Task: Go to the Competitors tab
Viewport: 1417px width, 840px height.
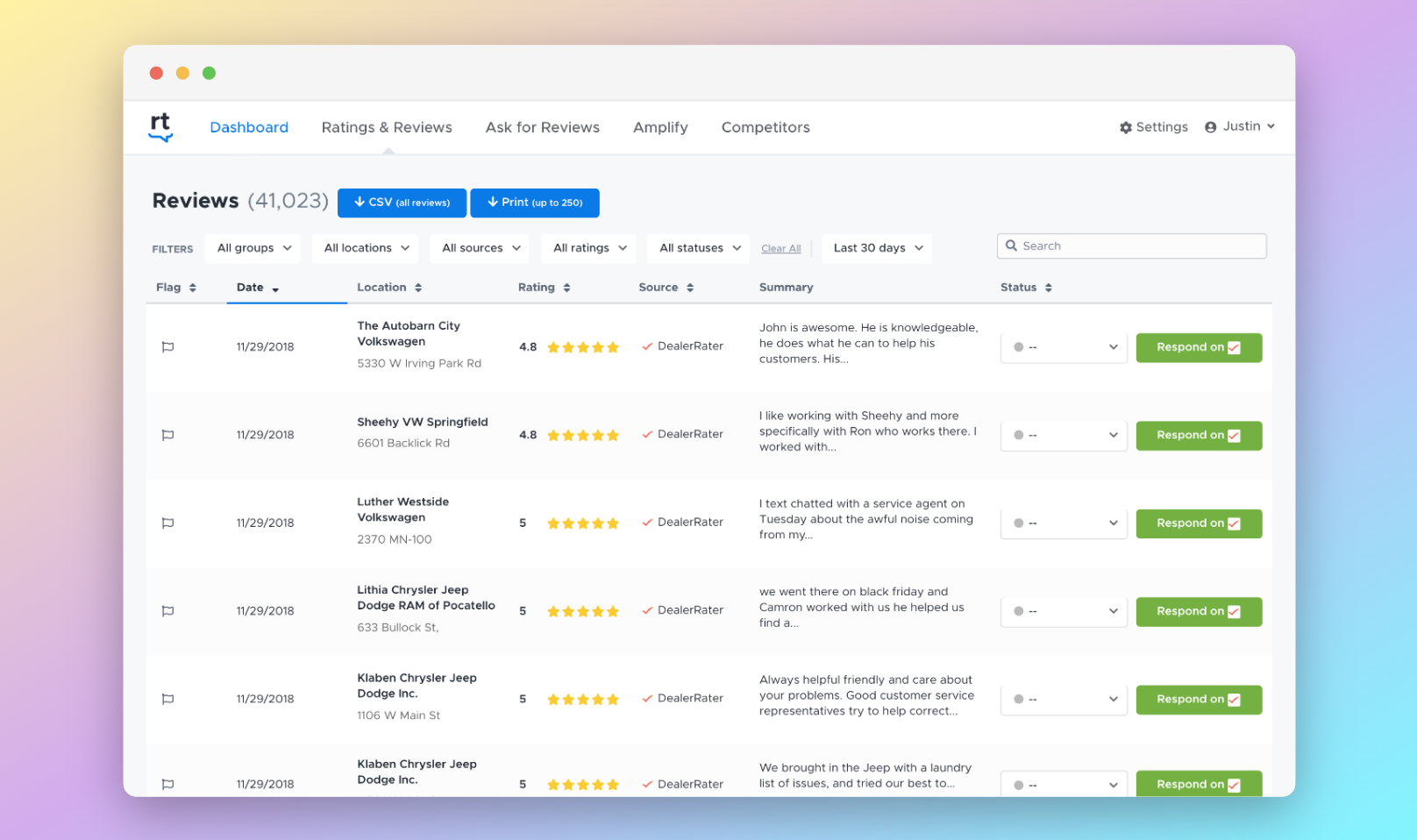Action: (765, 127)
